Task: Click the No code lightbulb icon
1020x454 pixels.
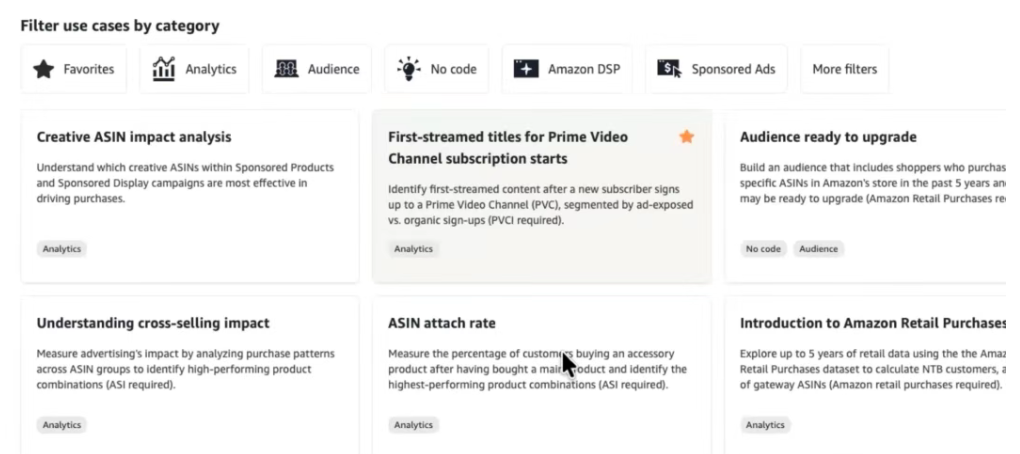Action: 409,69
